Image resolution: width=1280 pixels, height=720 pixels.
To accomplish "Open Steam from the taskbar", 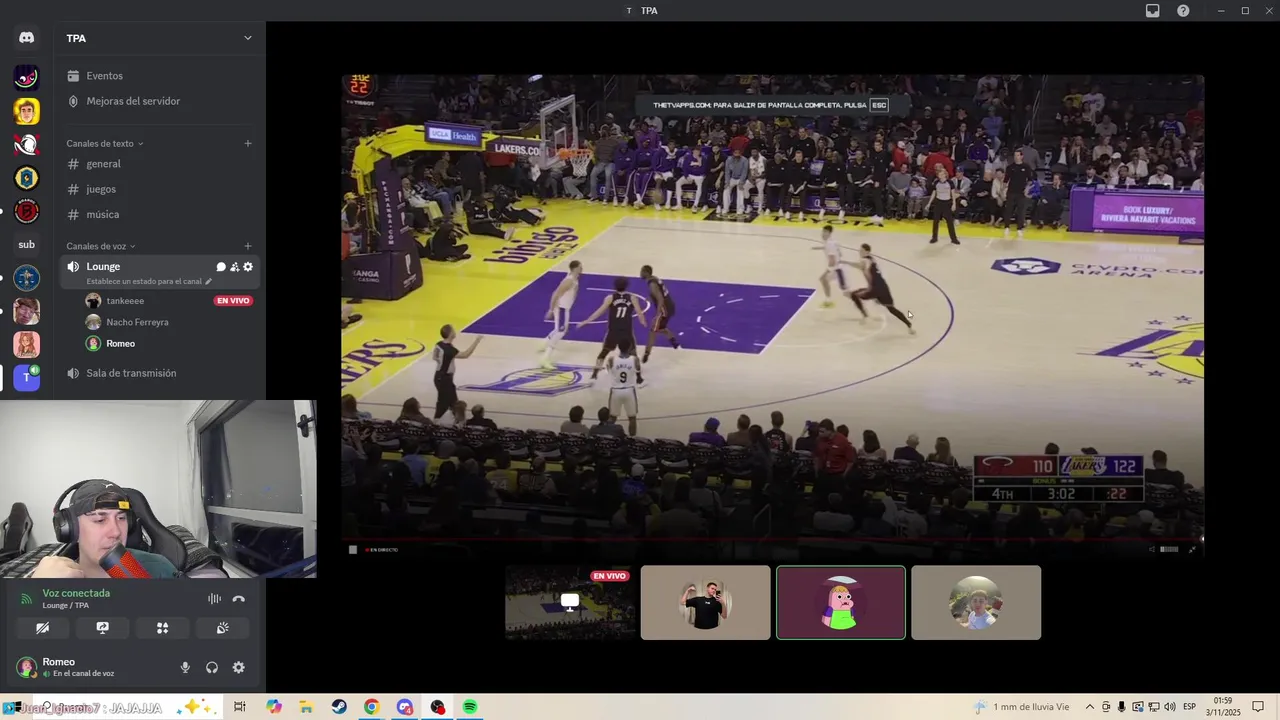I will (x=339, y=707).
